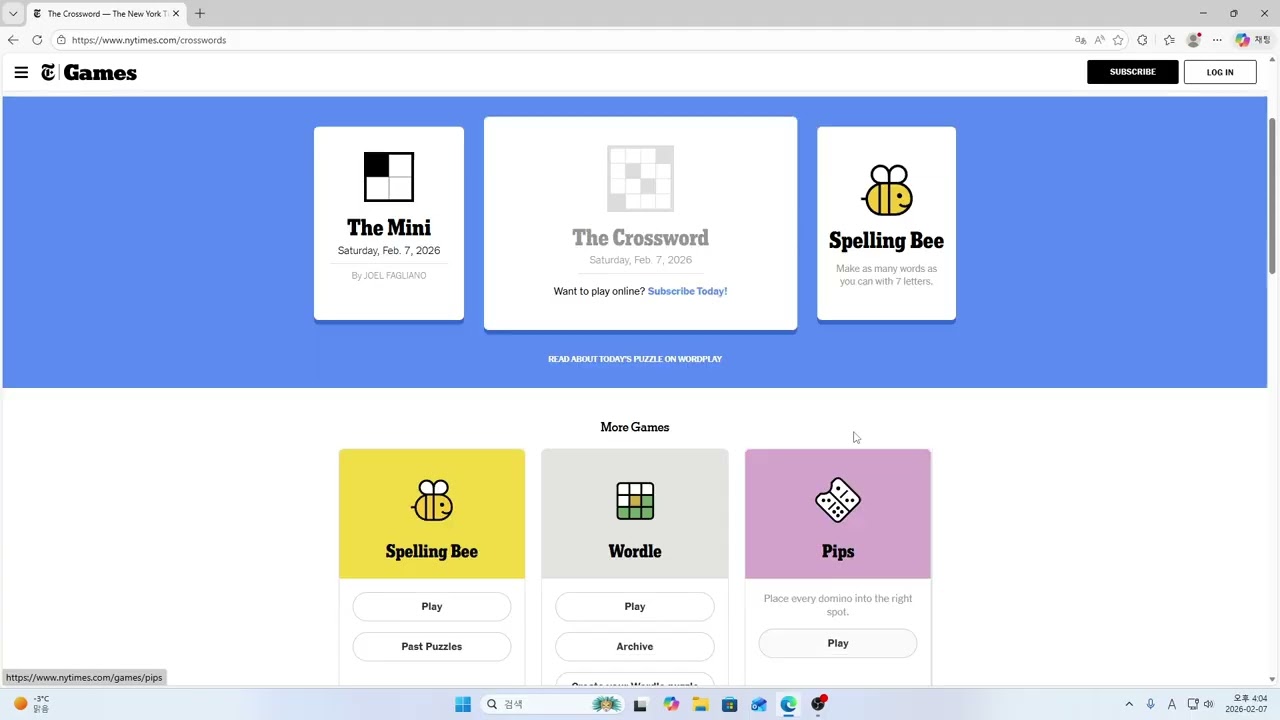1280x720 pixels.
Task: Play Spelling Bee with the Play button
Action: pyautogui.click(x=432, y=606)
